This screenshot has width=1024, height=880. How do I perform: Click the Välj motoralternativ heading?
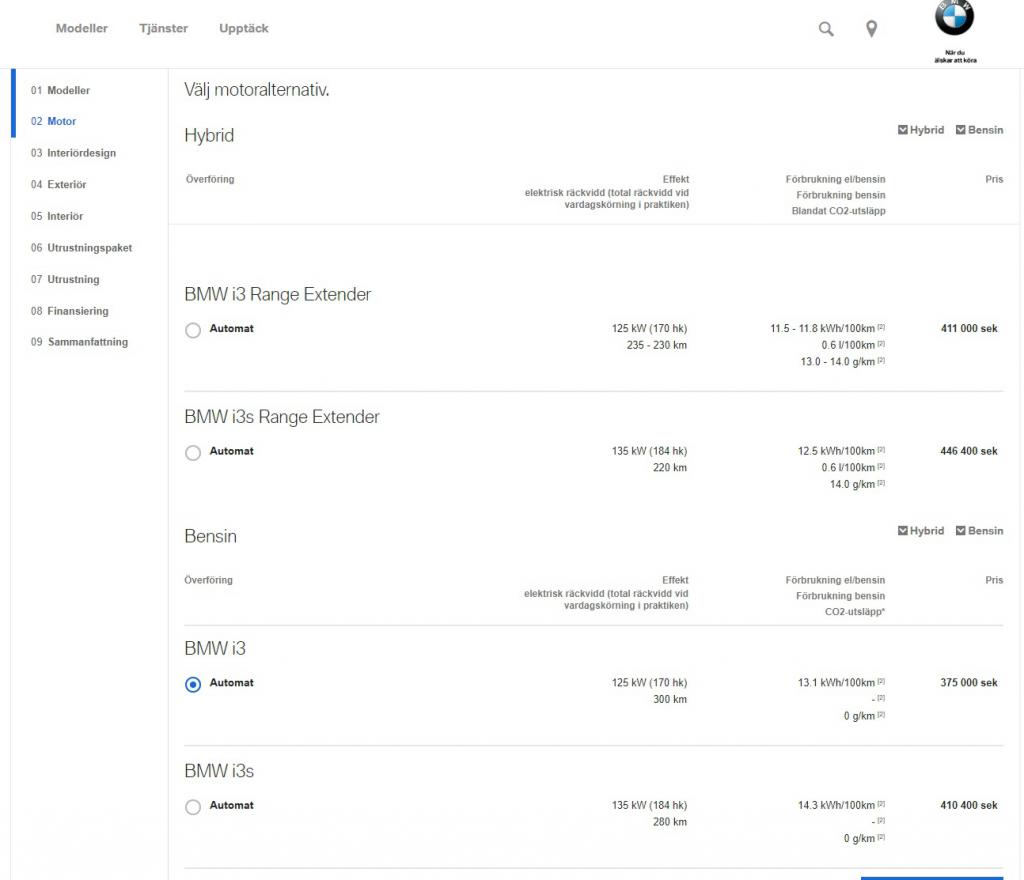257,90
